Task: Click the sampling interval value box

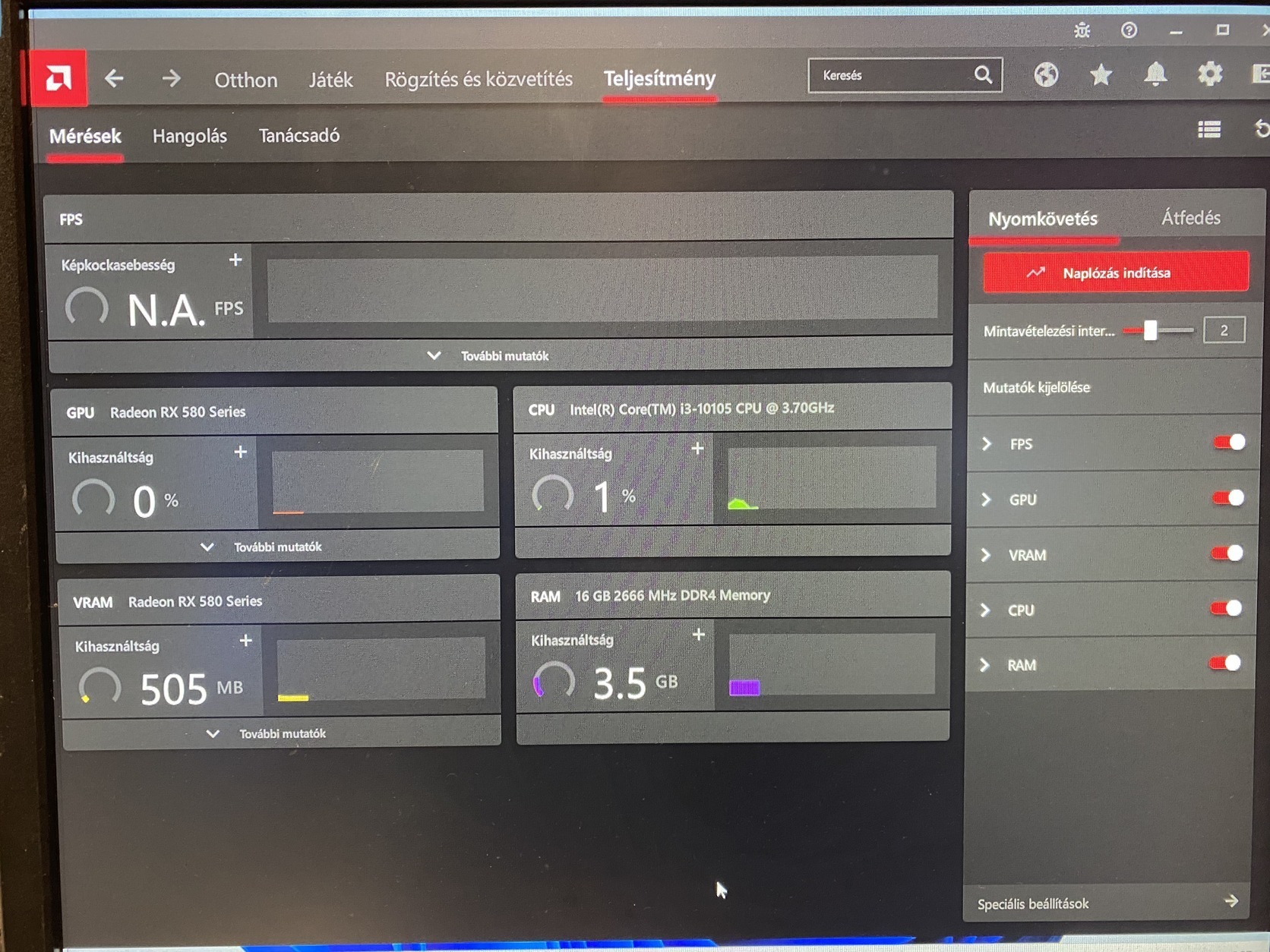Action: (1224, 330)
